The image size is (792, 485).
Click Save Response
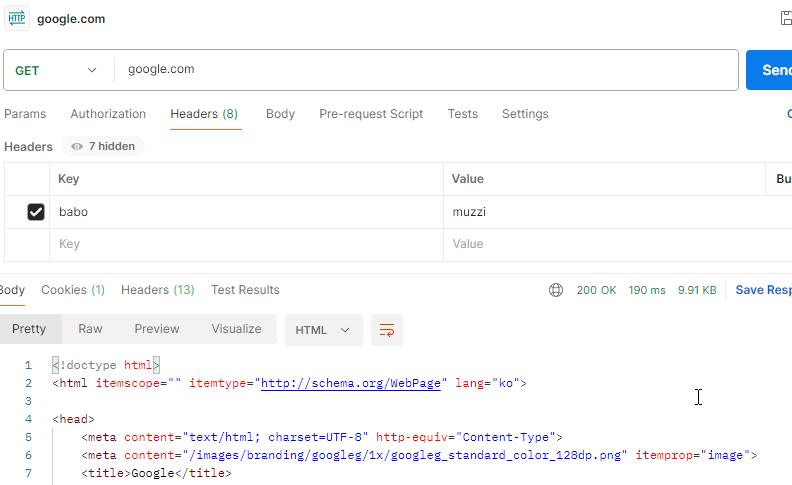pos(764,290)
